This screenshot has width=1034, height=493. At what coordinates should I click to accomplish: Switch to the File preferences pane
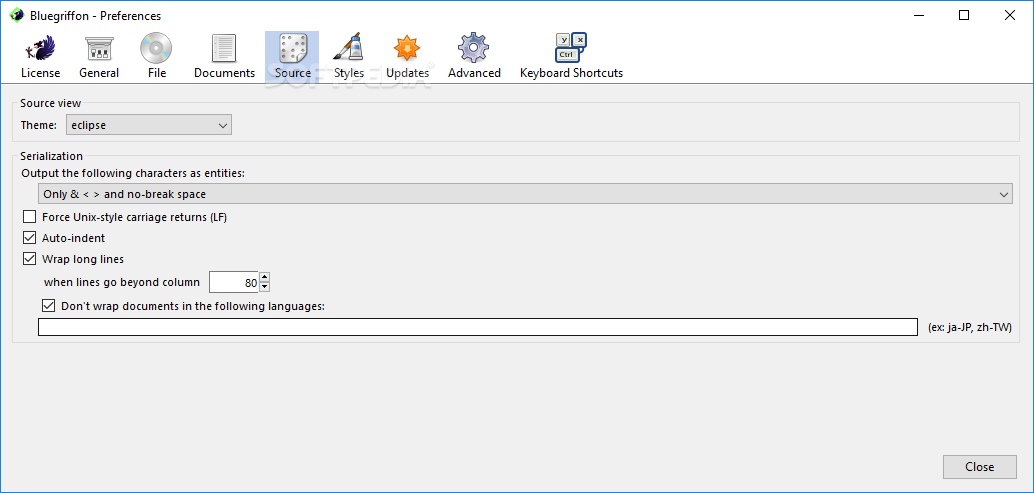click(157, 57)
